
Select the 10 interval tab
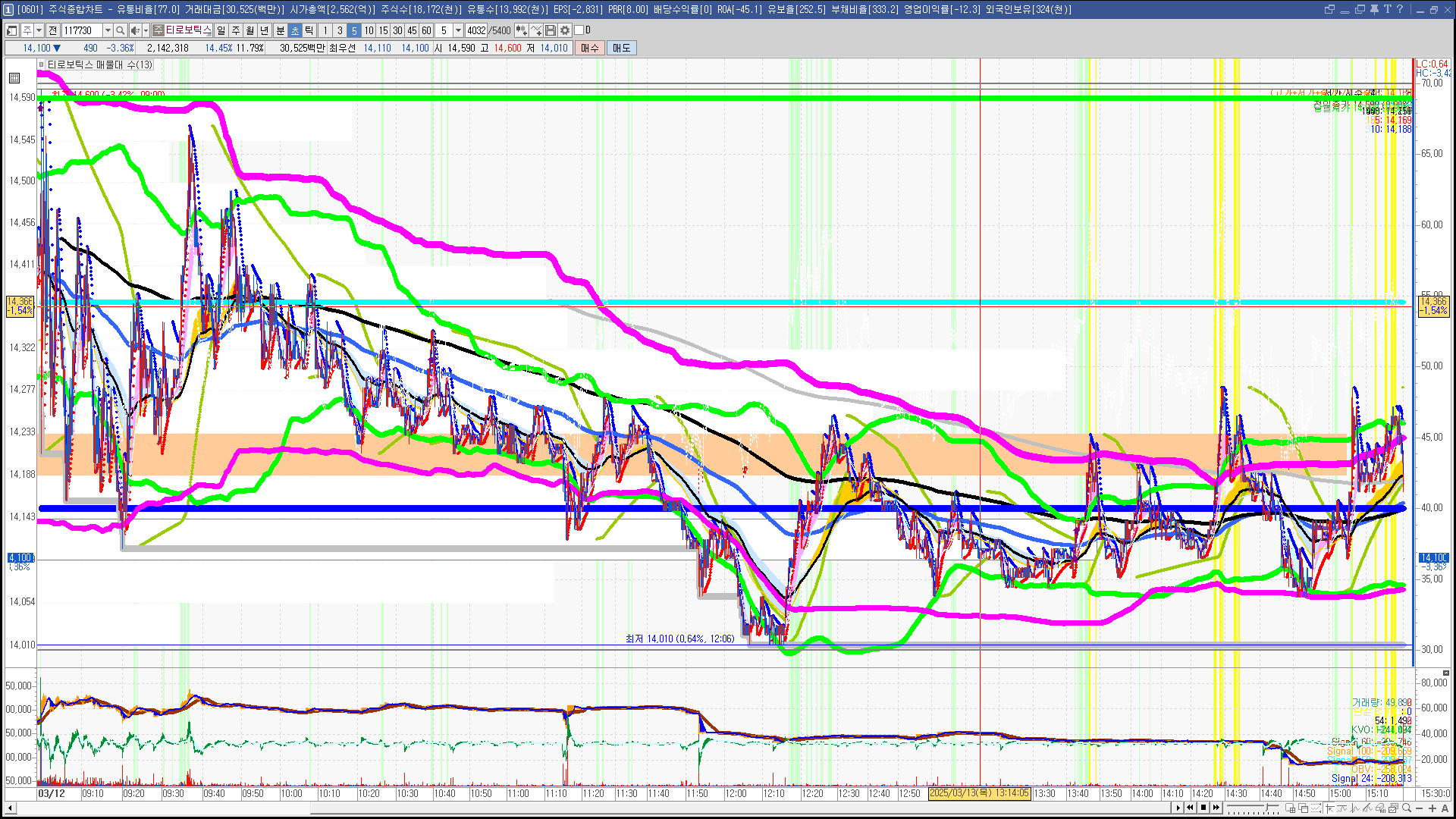click(369, 30)
